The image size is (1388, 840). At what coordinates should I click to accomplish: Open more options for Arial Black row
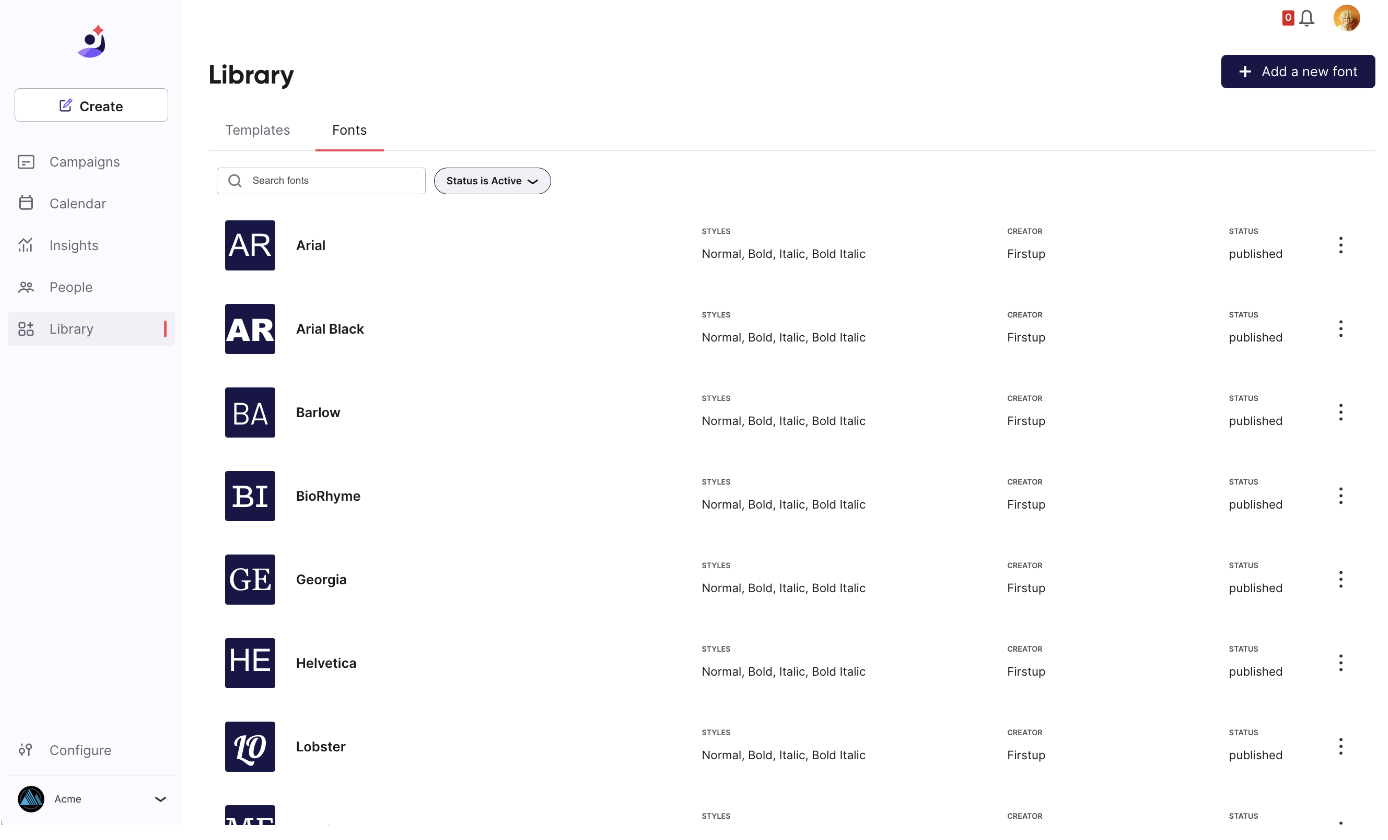pyautogui.click(x=1341, y=329)
